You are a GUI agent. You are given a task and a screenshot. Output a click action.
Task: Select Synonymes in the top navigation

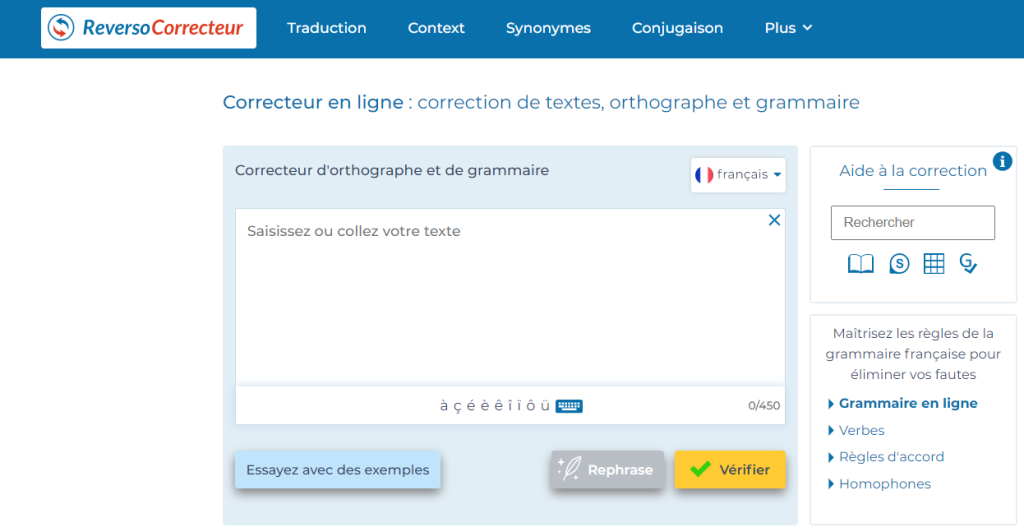[548, 28]
